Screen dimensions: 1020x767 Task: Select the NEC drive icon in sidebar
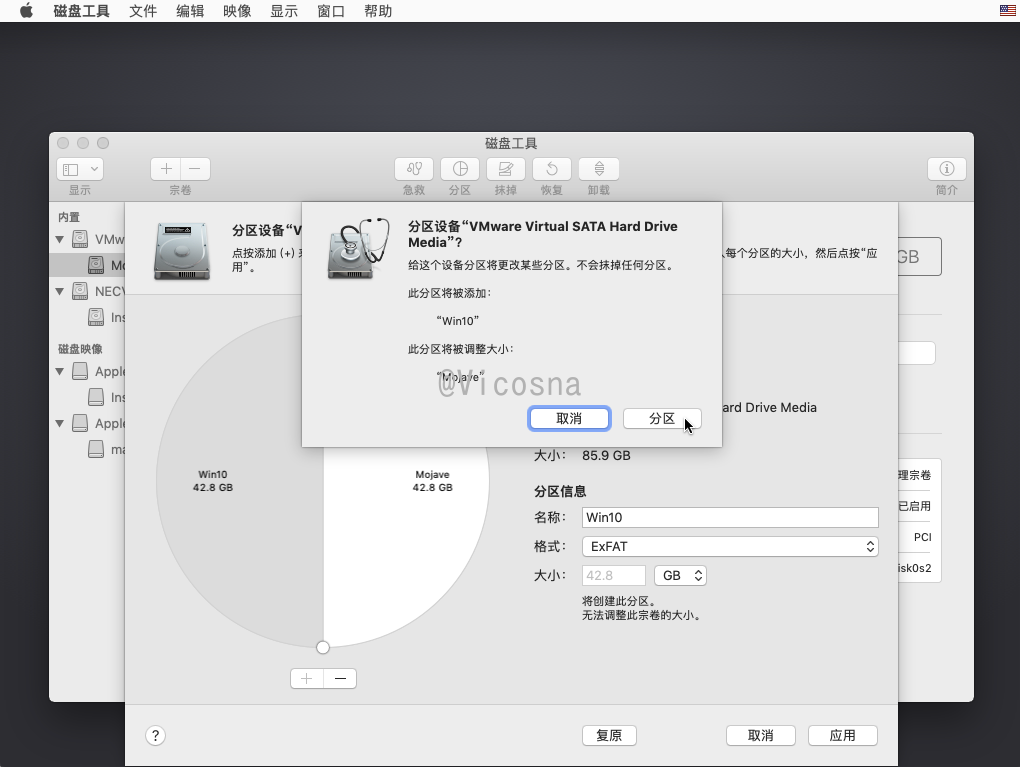(80, 291)
